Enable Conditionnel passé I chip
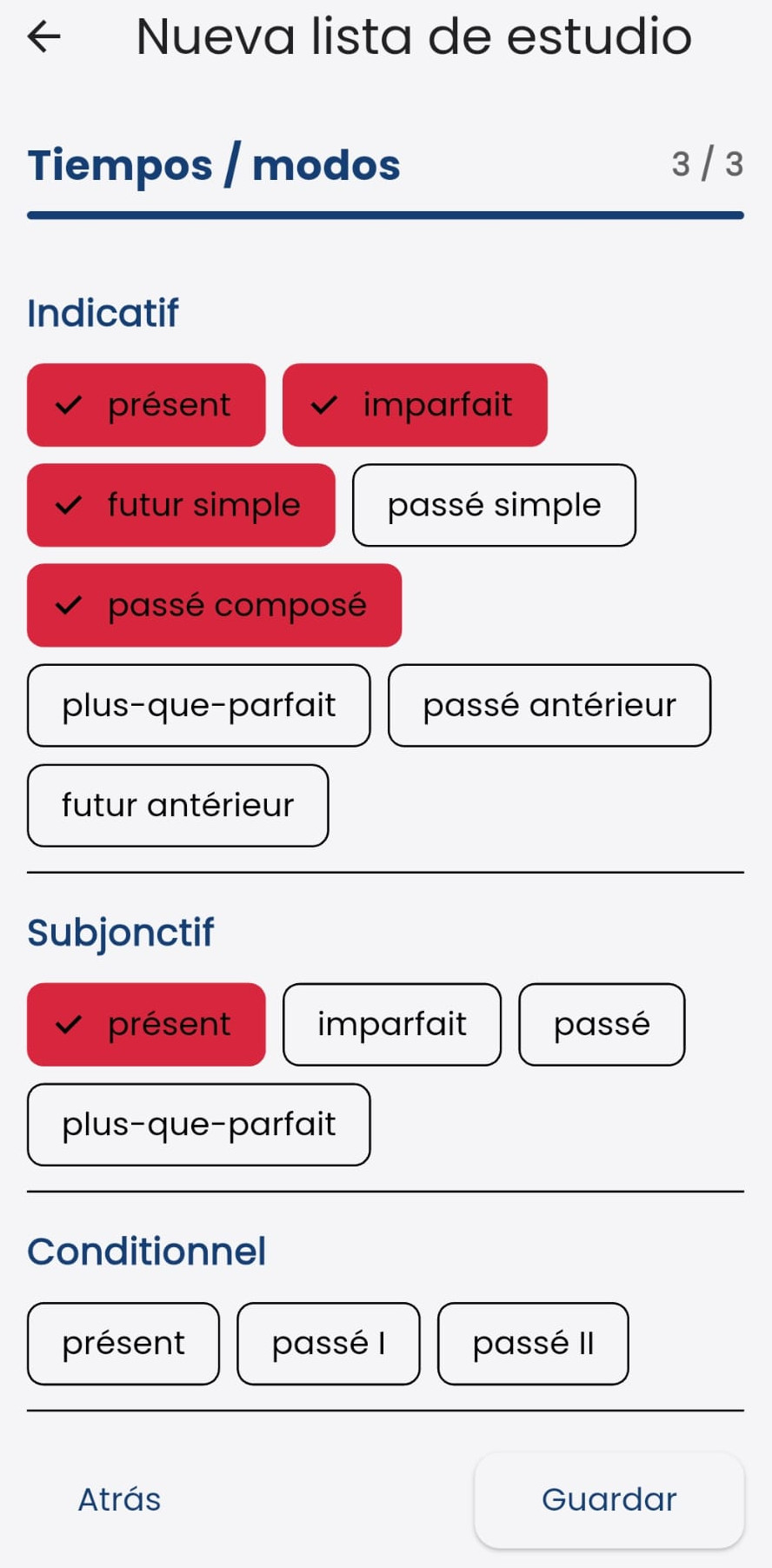 tap(329, 1344)
